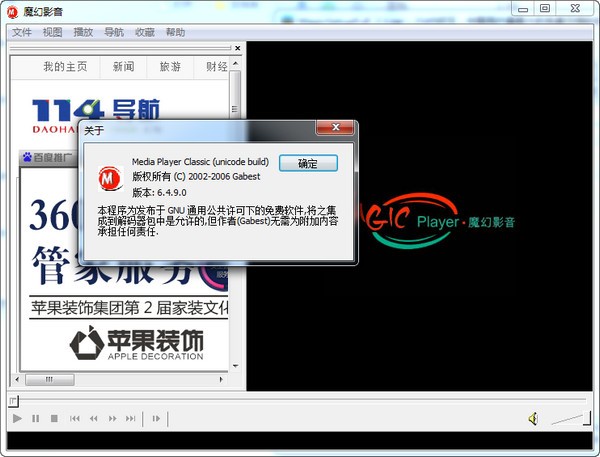The height and width of the screenshot is (457, 600).
Task: Skip to next track icon
Action: (132, 418)
